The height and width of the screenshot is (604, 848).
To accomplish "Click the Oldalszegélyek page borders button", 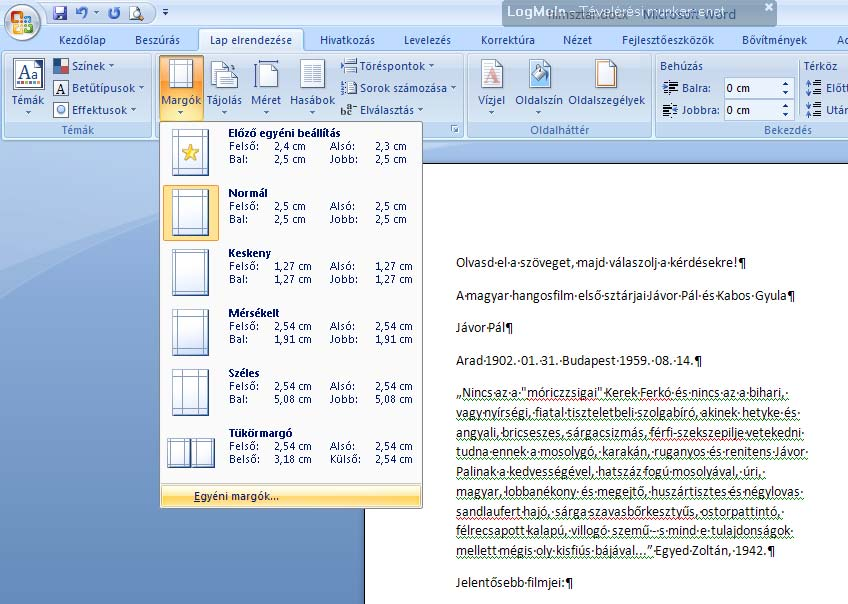I will coord(606,84).
